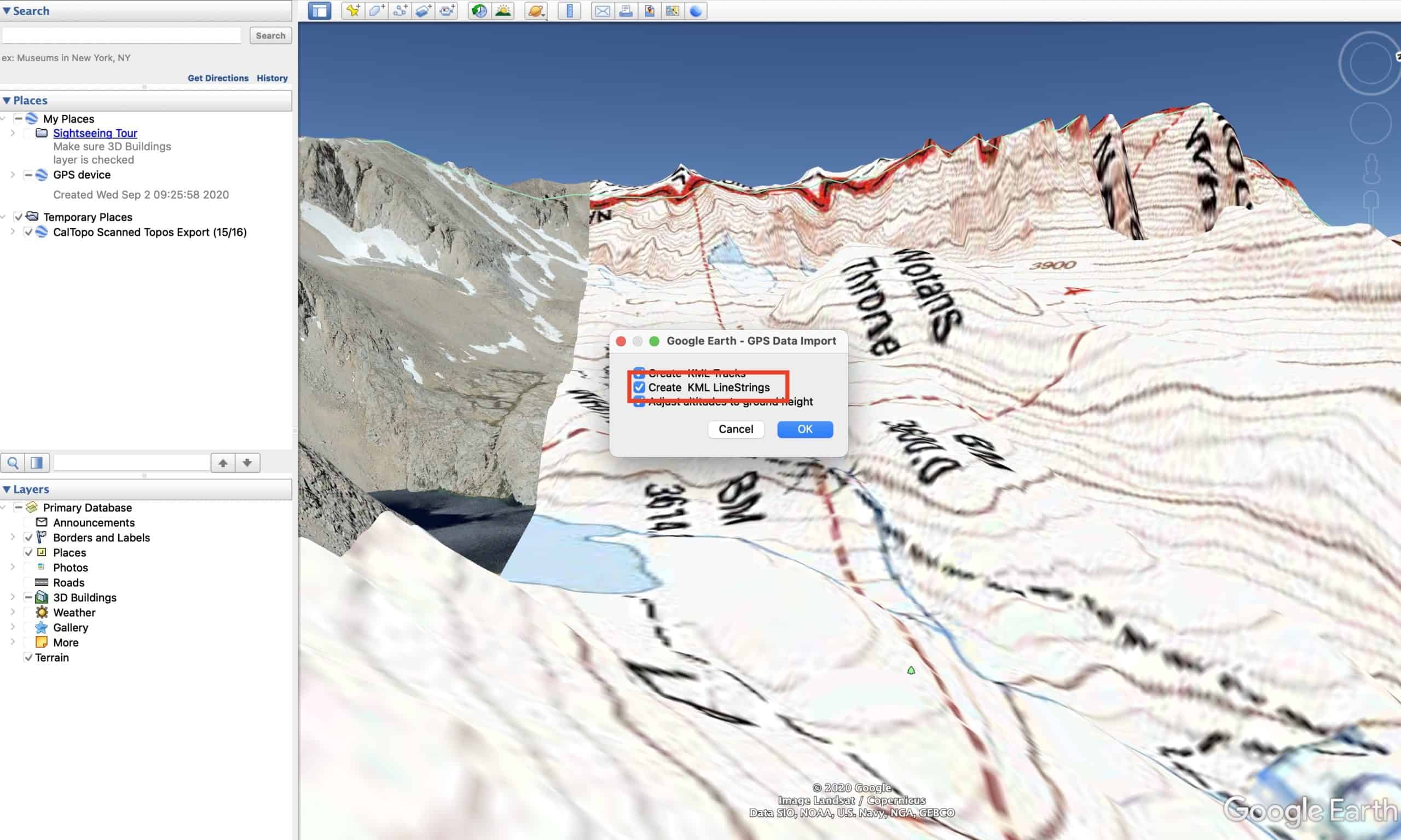Uncheck CalTopo Scanned Topos Export checkbox

28,232
